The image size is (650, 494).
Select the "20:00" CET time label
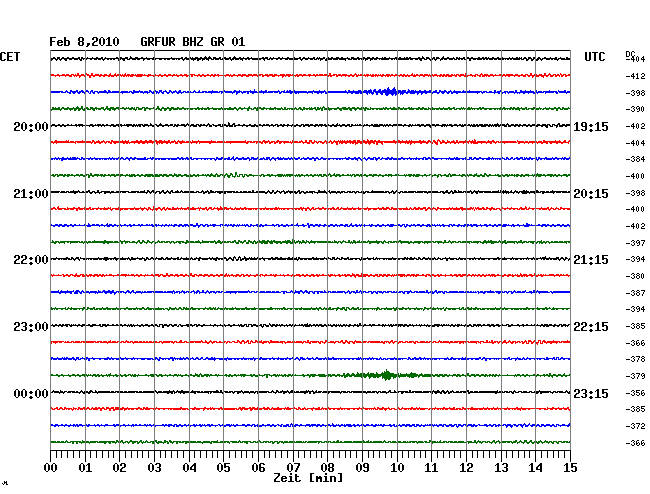[x=31, y=127]
